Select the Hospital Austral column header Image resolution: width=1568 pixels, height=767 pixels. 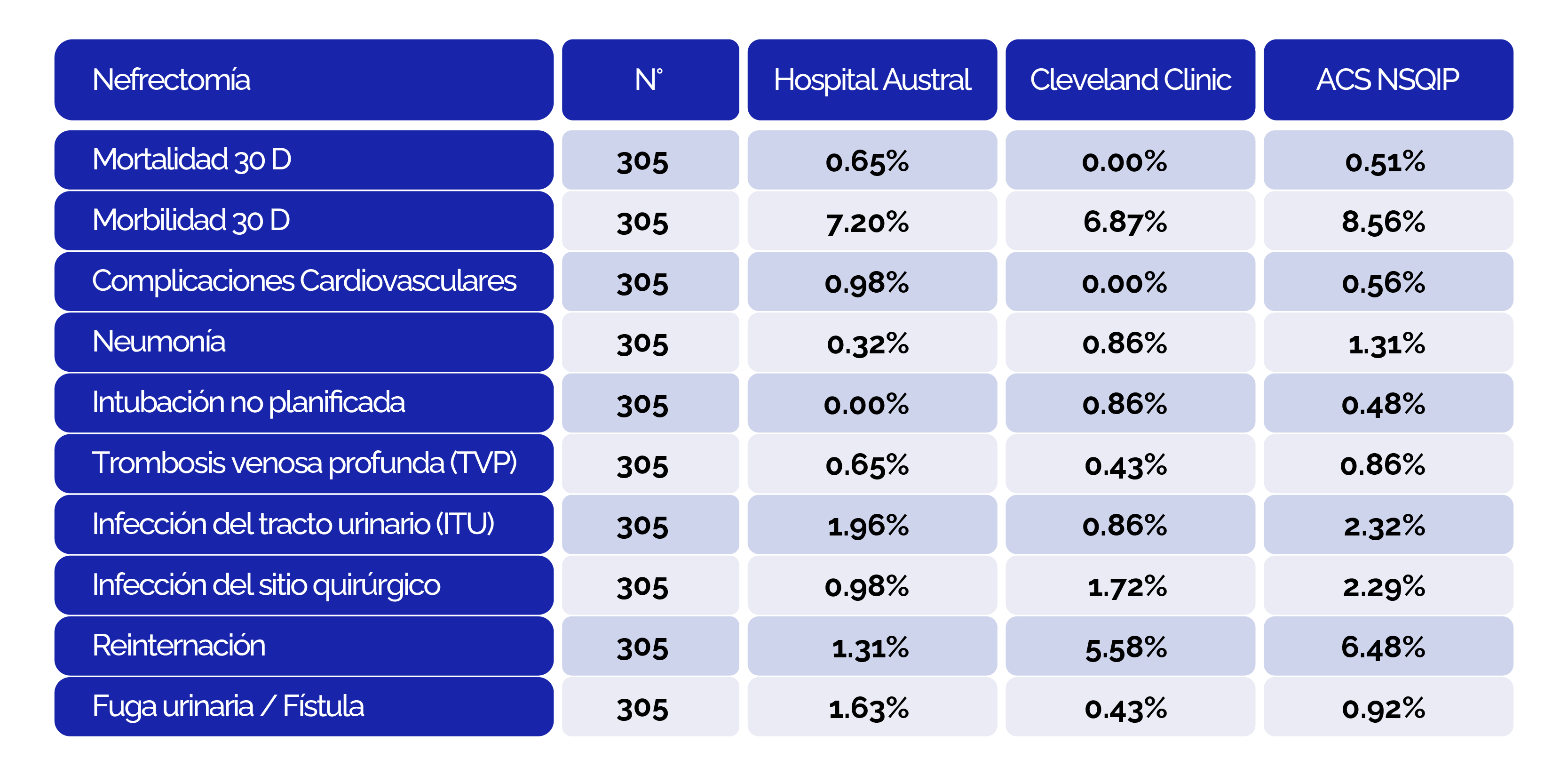[871, 80]
